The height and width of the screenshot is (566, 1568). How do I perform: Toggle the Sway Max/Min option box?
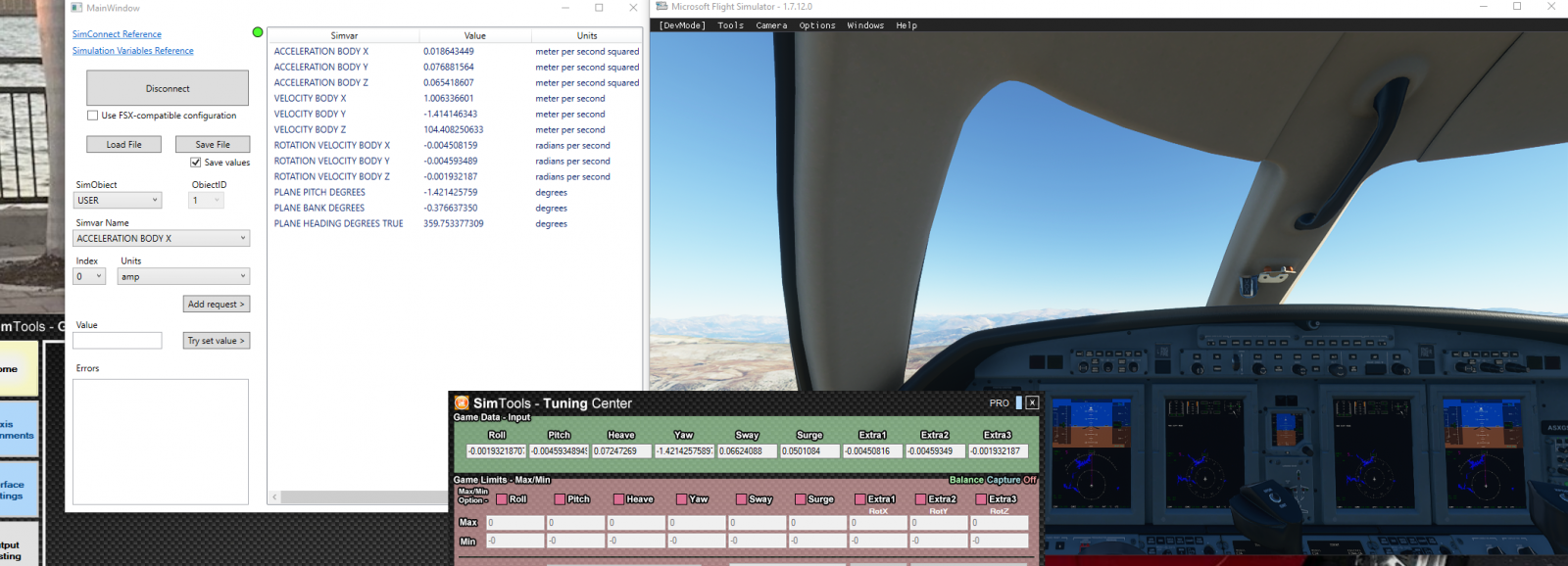[742, 499]
